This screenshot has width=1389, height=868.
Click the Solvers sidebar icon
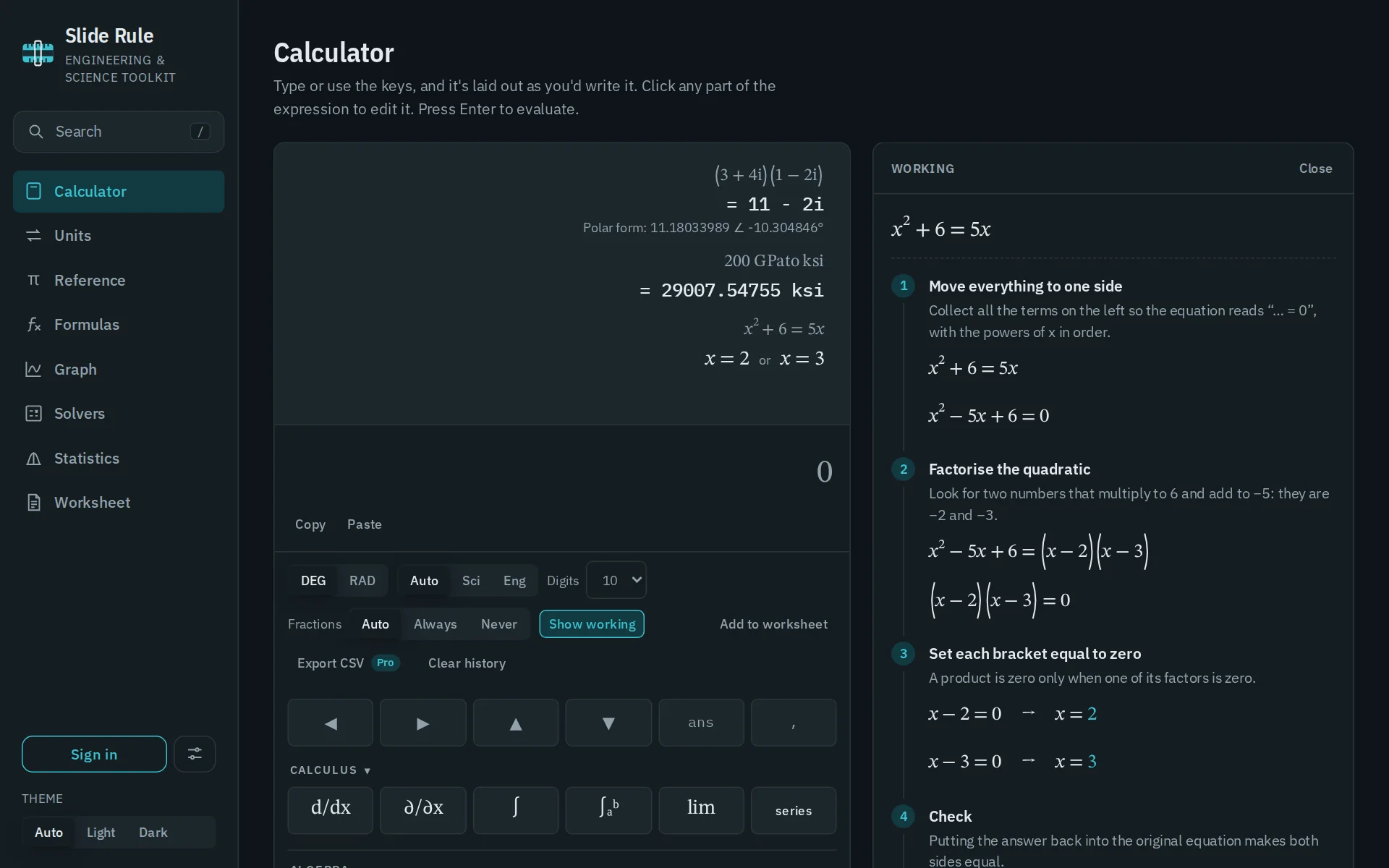click(x=33, y=413)
